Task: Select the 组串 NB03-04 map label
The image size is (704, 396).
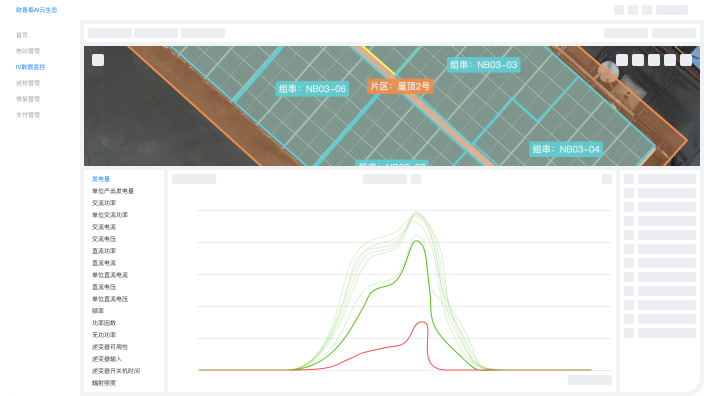Action: (566, 149)
